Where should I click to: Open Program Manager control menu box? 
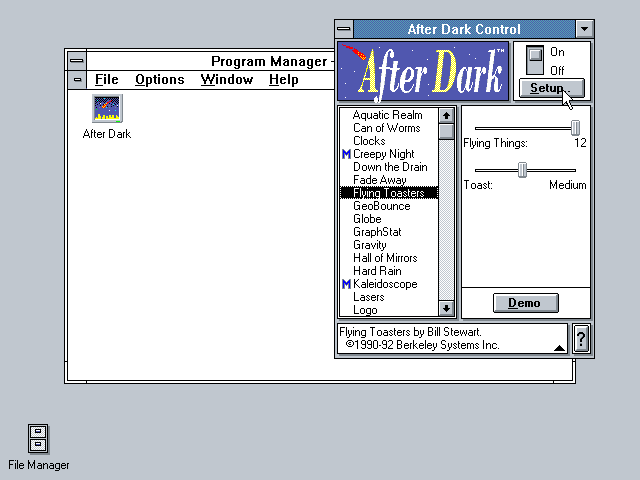tap(77, 61)
